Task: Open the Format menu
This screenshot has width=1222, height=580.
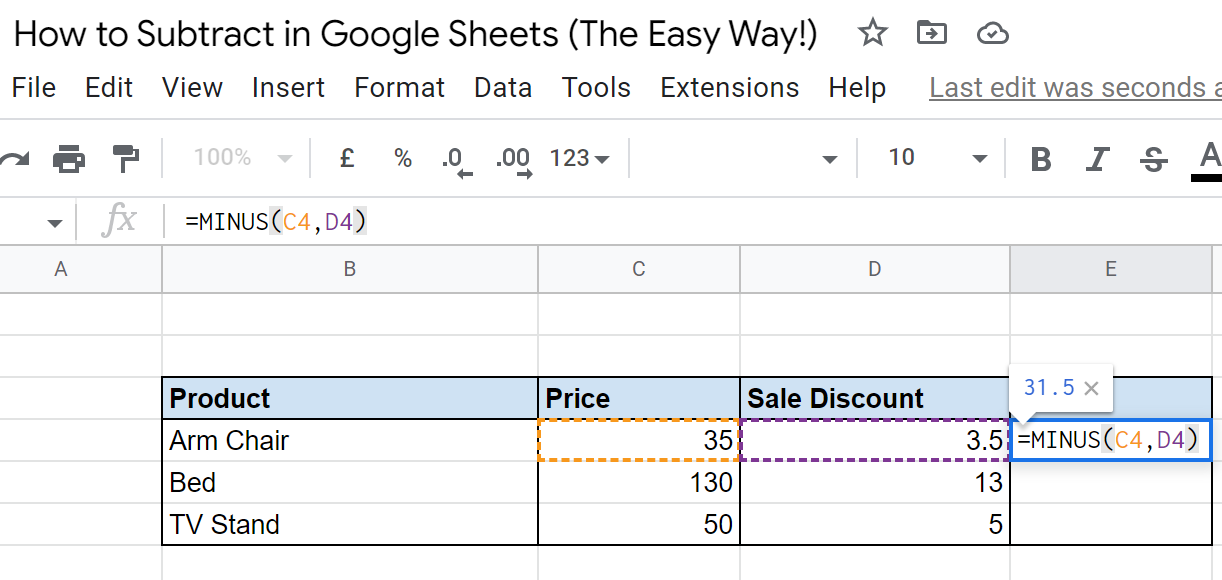Action: [400, 88]
